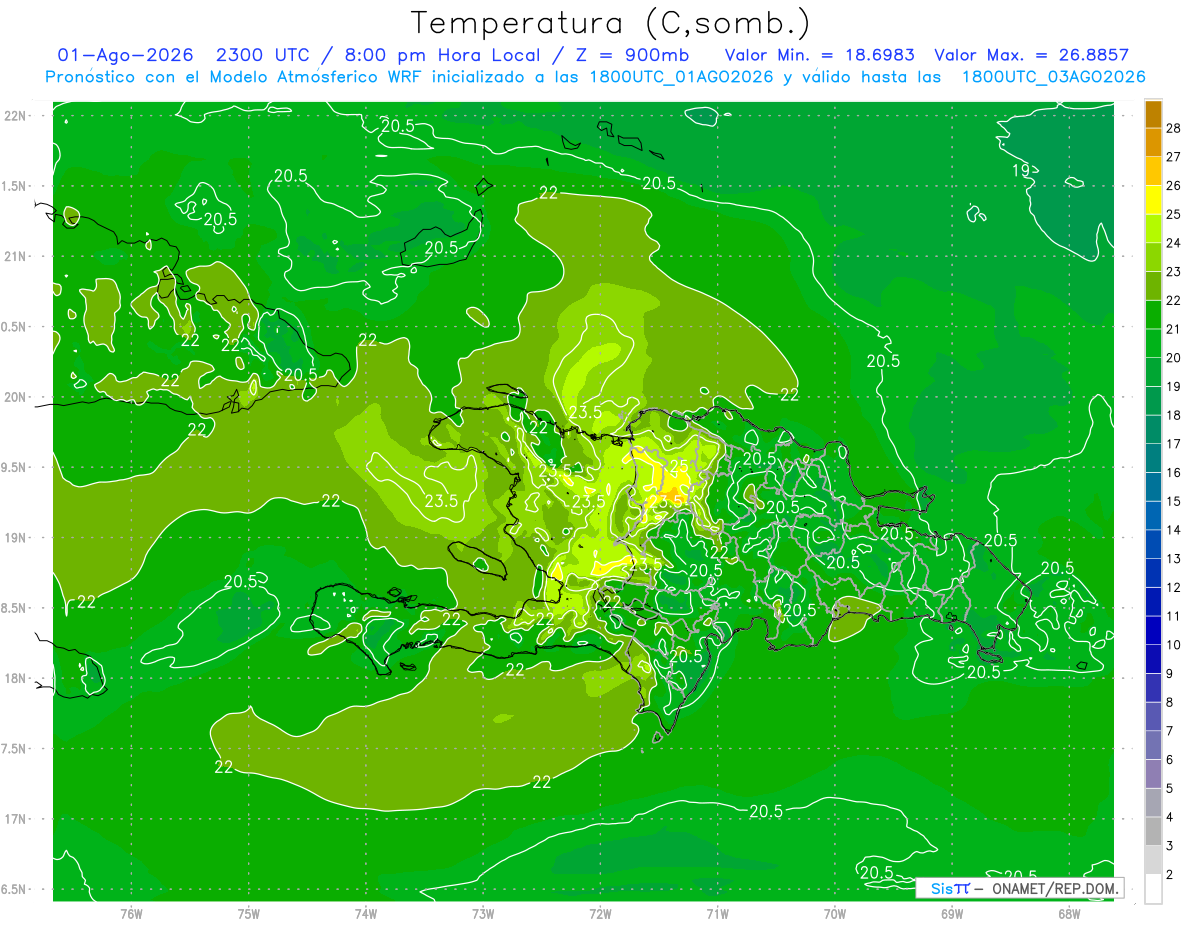Click the '1.5N' latitude axis label
The image size is (1200, 927).
pos(13,186)
